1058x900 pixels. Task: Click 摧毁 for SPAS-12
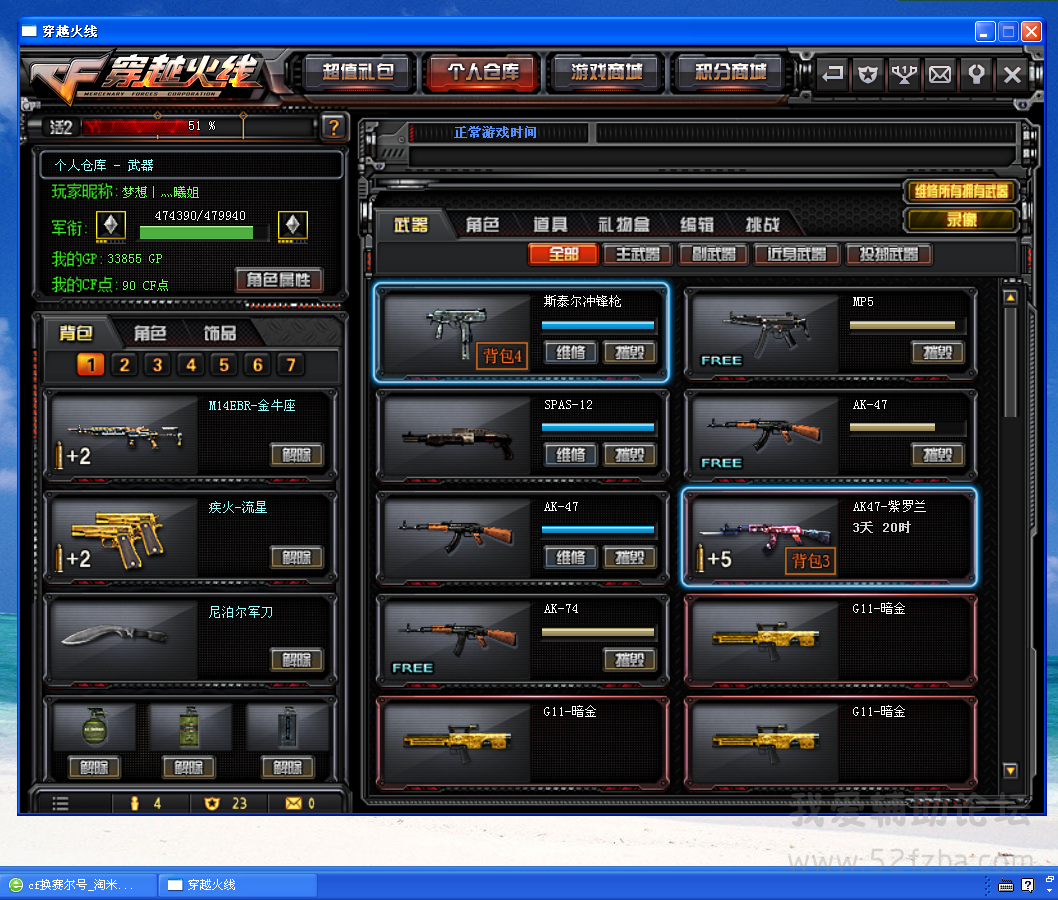pyautogui.click(x=630, y=455)
